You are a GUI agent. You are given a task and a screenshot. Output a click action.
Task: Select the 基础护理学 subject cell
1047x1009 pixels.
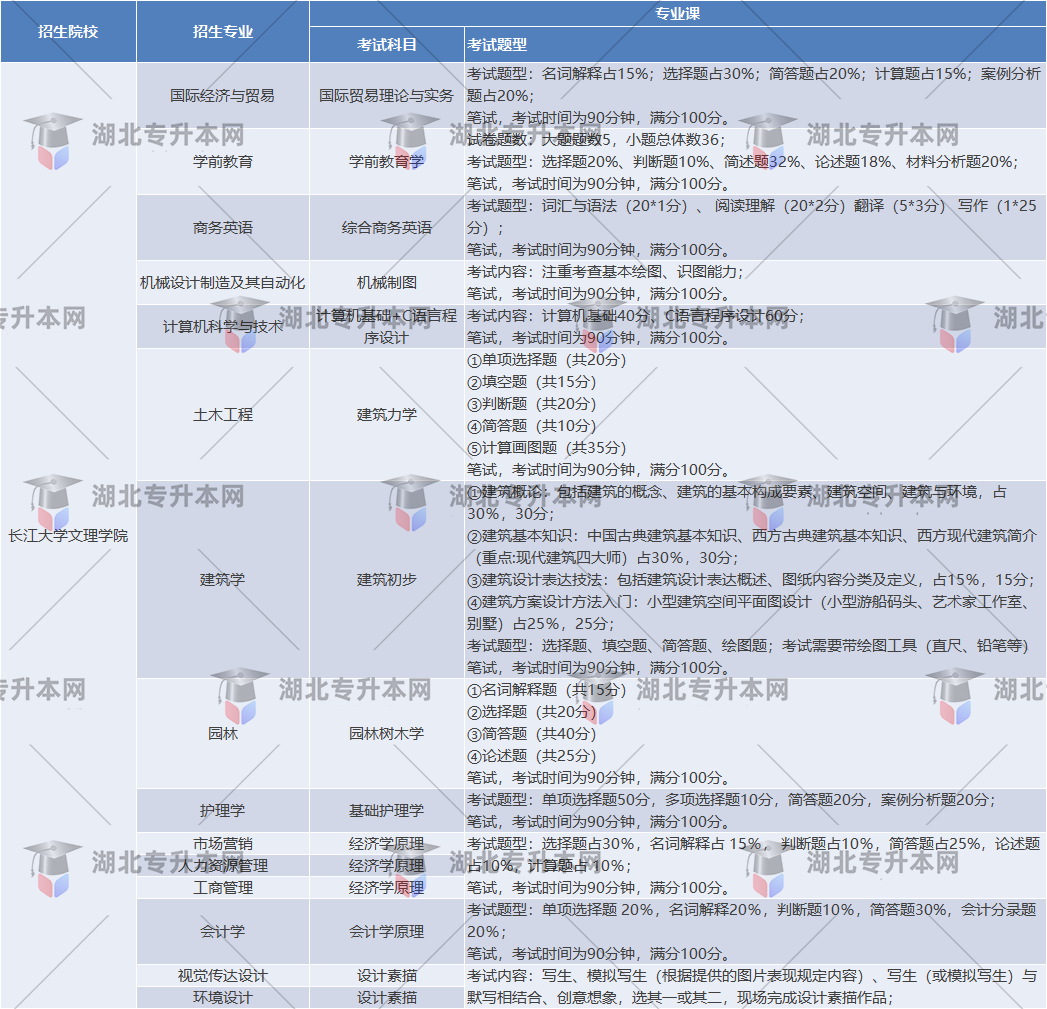387,811
